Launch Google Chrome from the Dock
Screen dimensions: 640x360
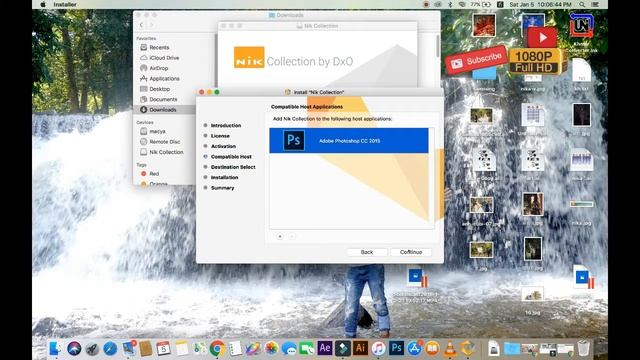point(217,349)
